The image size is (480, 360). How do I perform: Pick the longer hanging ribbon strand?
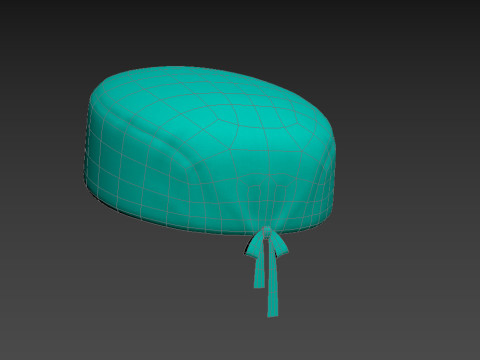(273, 278)
